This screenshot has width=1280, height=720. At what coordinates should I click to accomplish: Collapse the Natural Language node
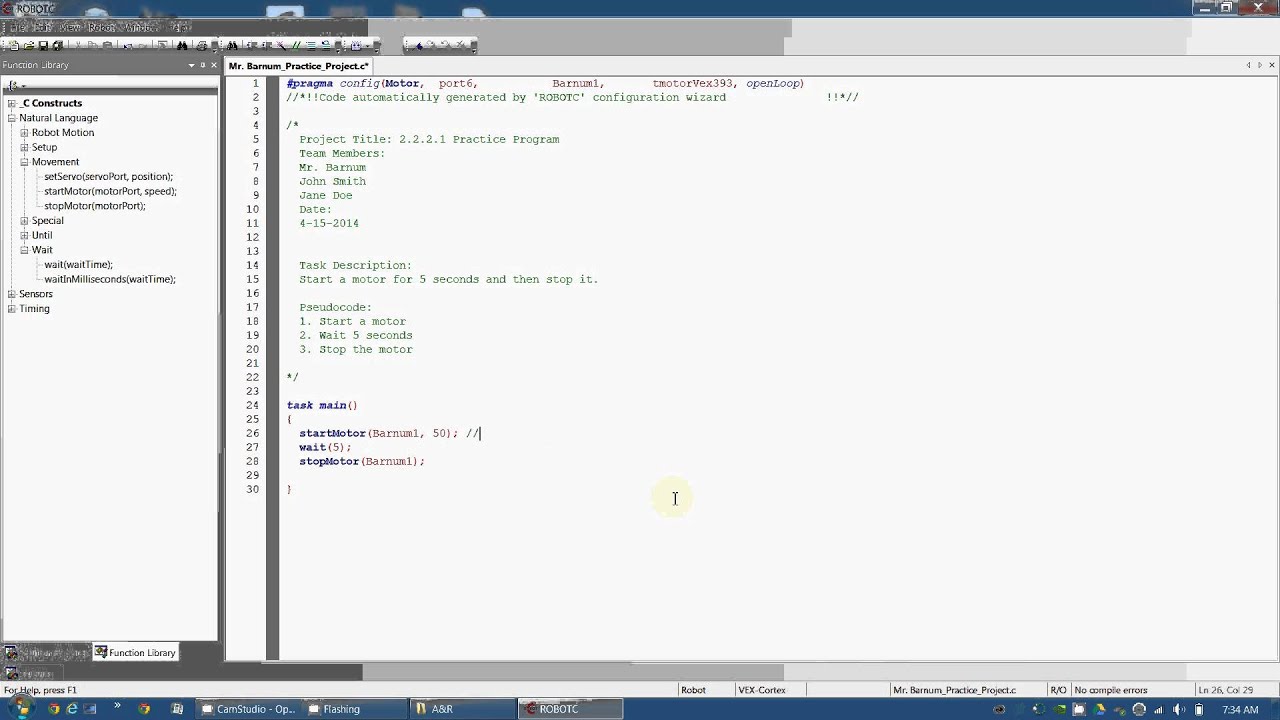12,118
